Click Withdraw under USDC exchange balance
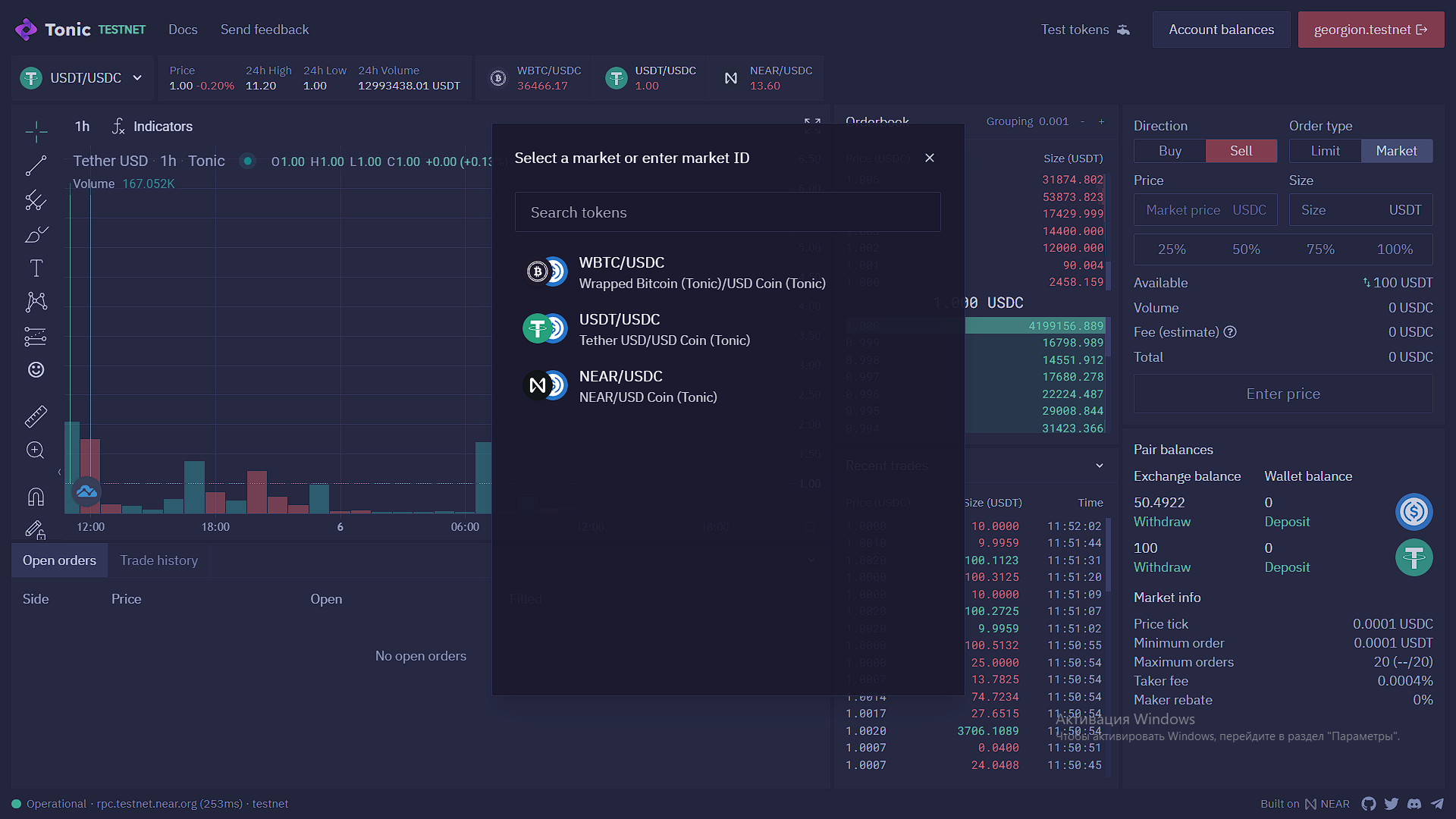The height and width of the screenshot is (819, 1456). coord(1162,522)
